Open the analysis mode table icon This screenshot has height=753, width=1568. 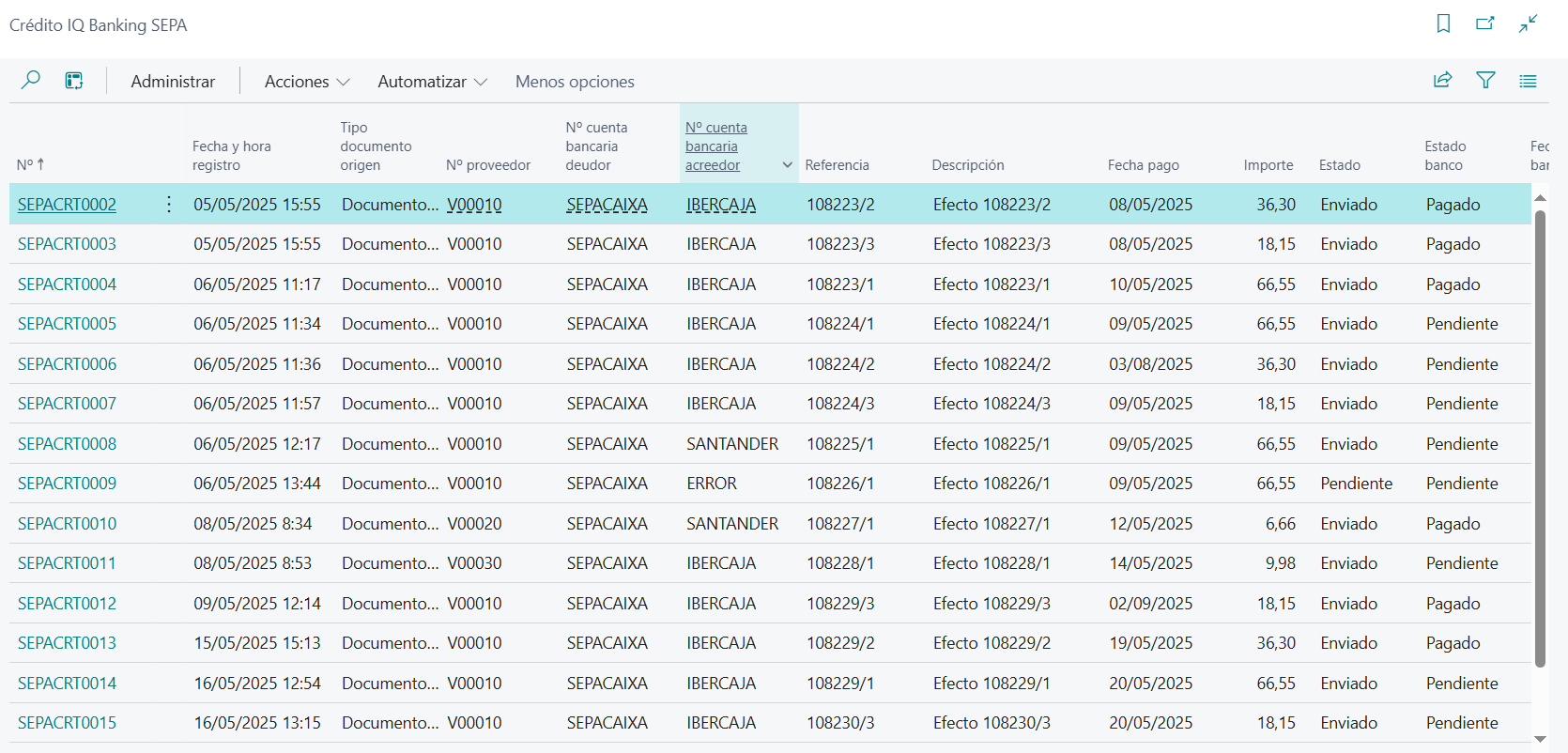(74, 81)
